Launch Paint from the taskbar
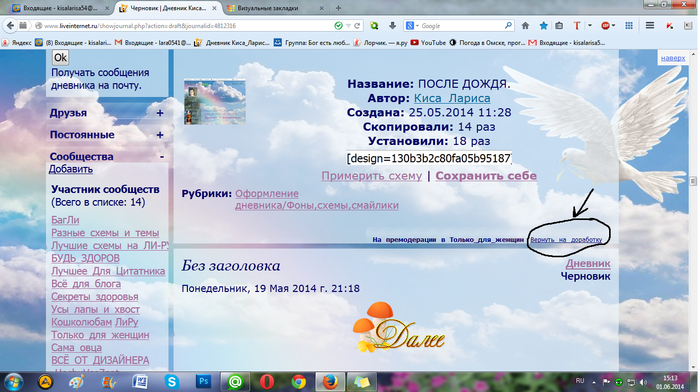The width and height of the screenshot is (700, 392). coord(77,382)
